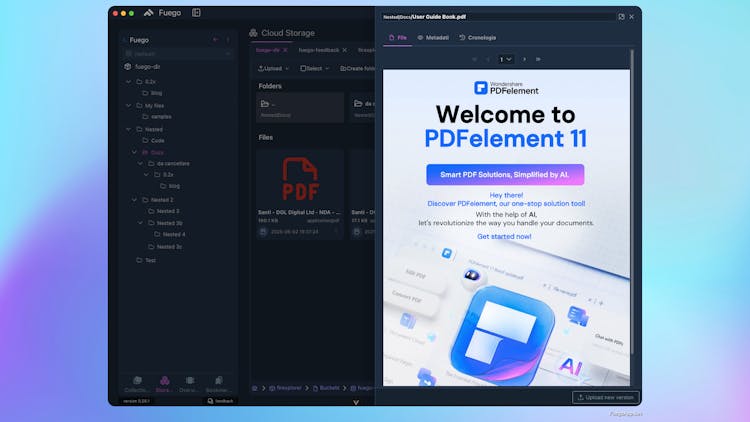Open the Nested 3 folder
The height and width of the screenshot is (422, 750).
[164, 211]
